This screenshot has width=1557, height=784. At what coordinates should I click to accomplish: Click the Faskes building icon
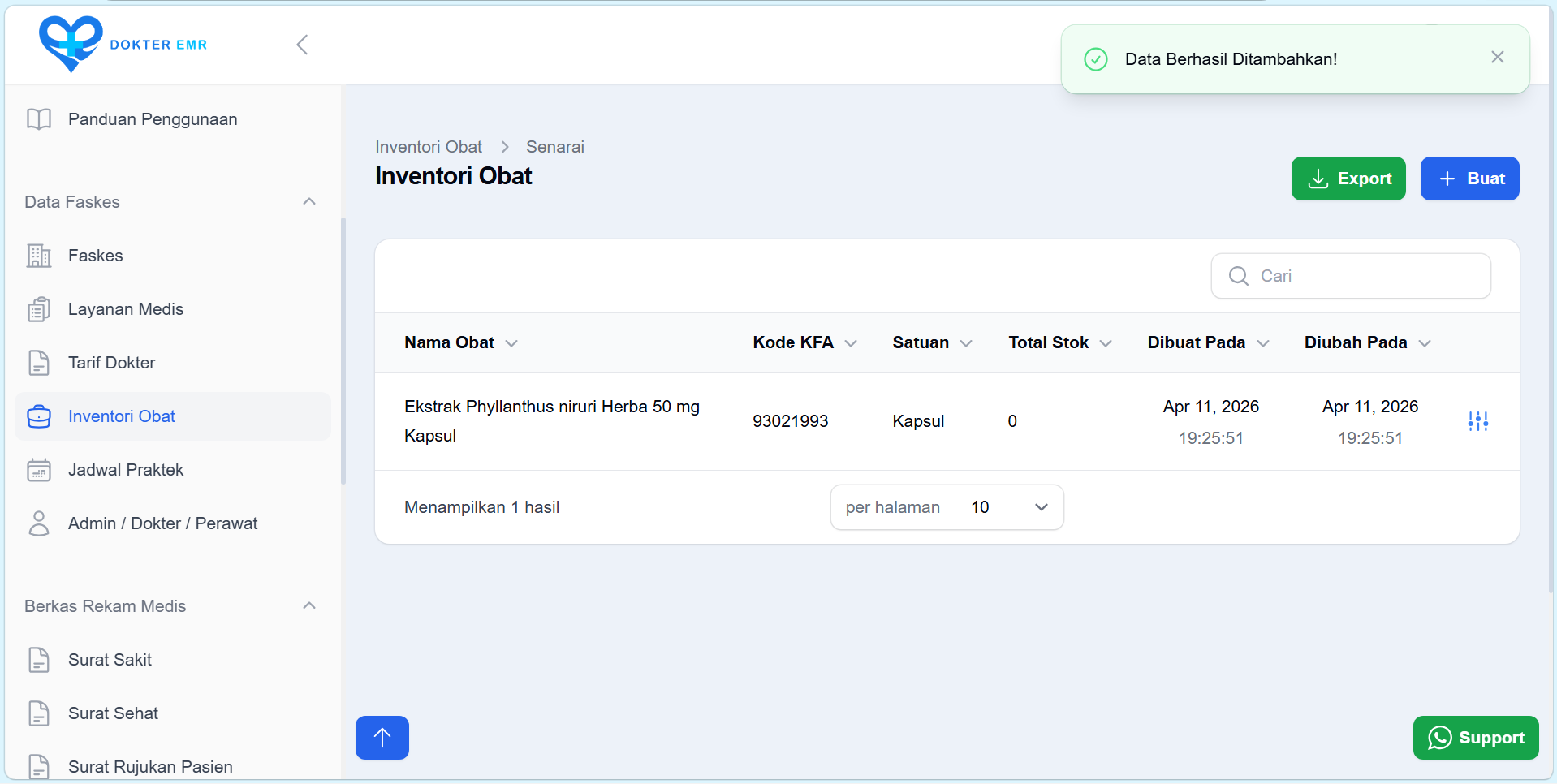(x=39, y=256)
